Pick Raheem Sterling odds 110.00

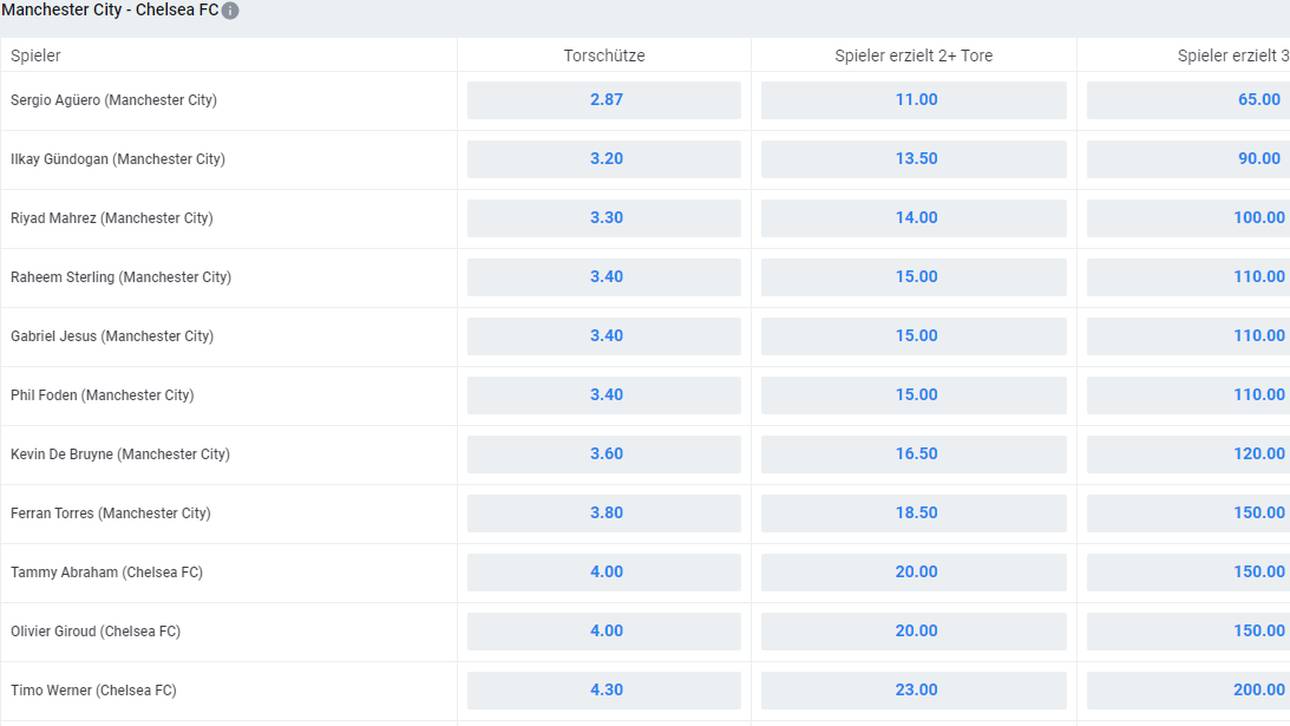click(1188, 277)
